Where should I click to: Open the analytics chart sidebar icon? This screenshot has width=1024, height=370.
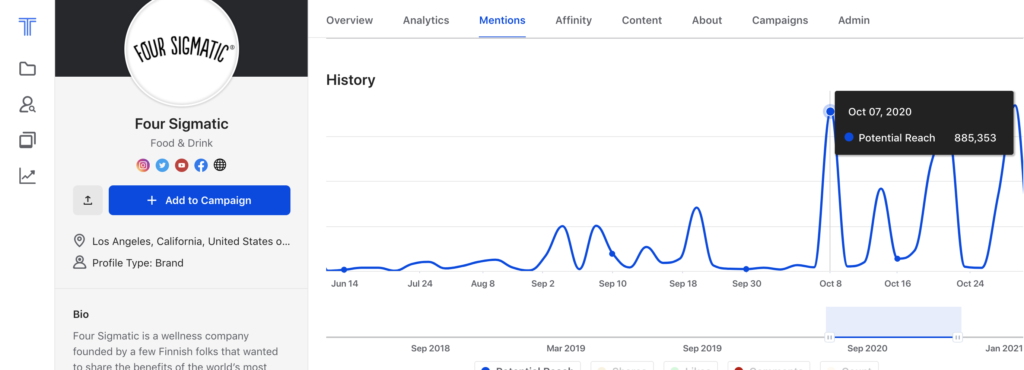click(27, 176)
